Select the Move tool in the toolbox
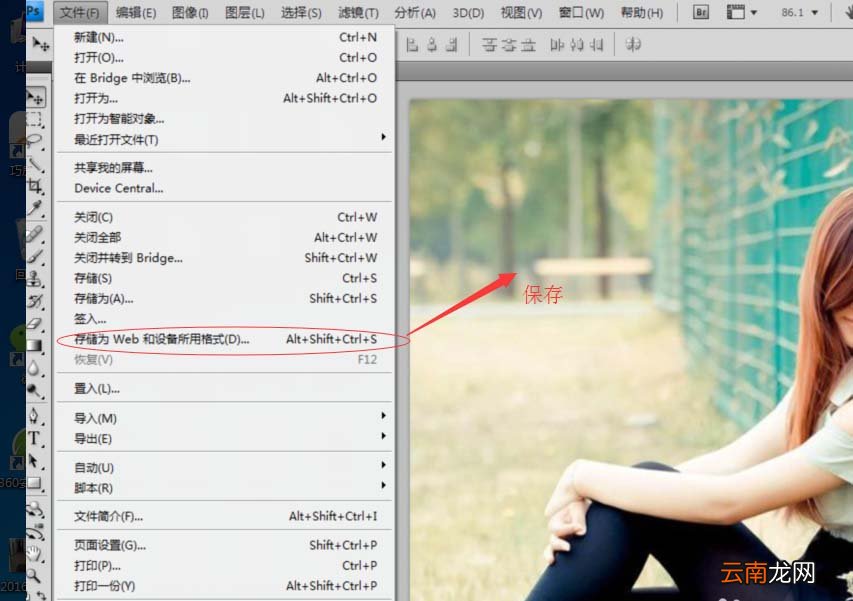 pyautogui.click(x=36, y=98)
